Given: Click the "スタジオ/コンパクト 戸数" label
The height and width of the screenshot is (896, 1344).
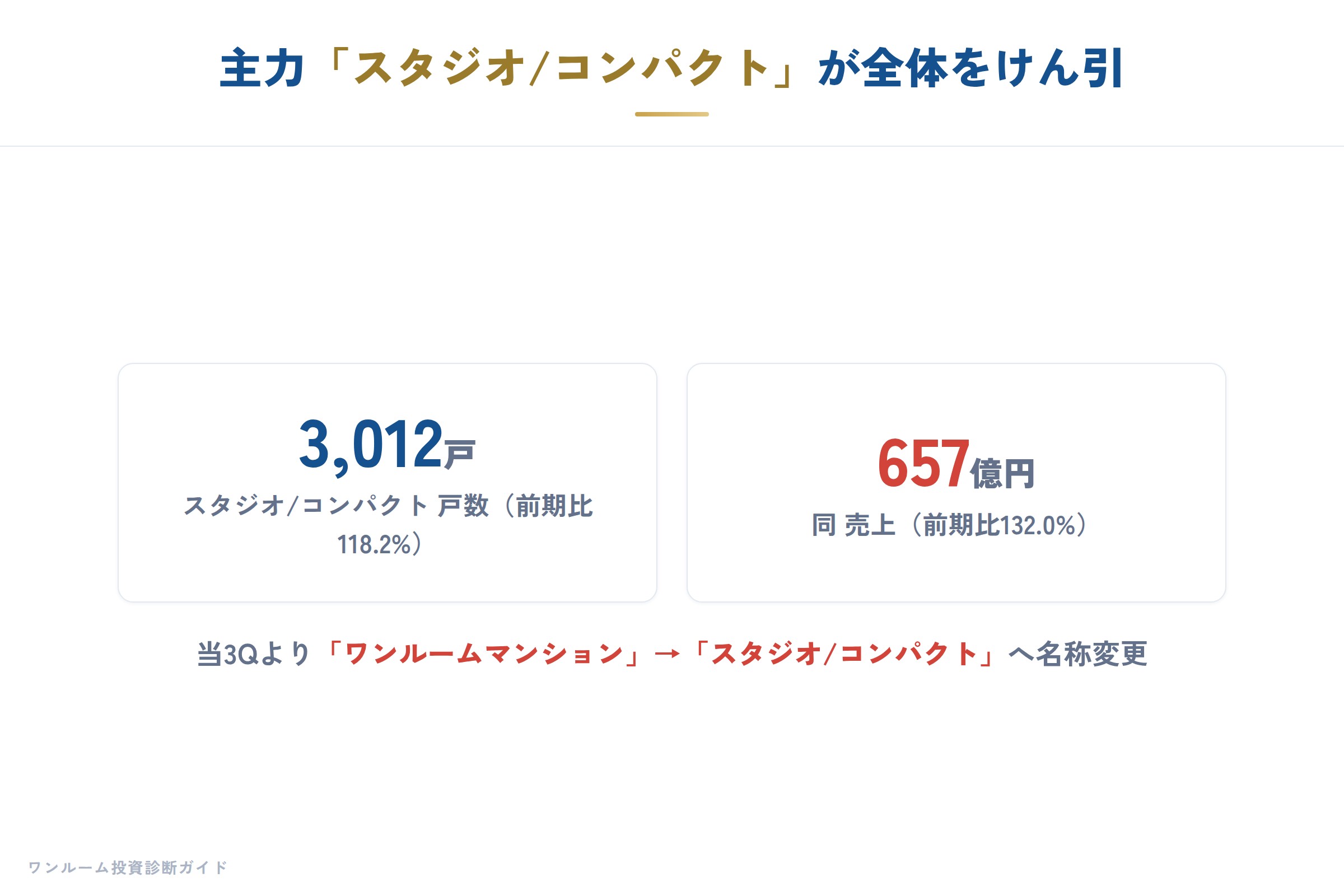Looking at the screenshot, I should (x=336, y=506).
